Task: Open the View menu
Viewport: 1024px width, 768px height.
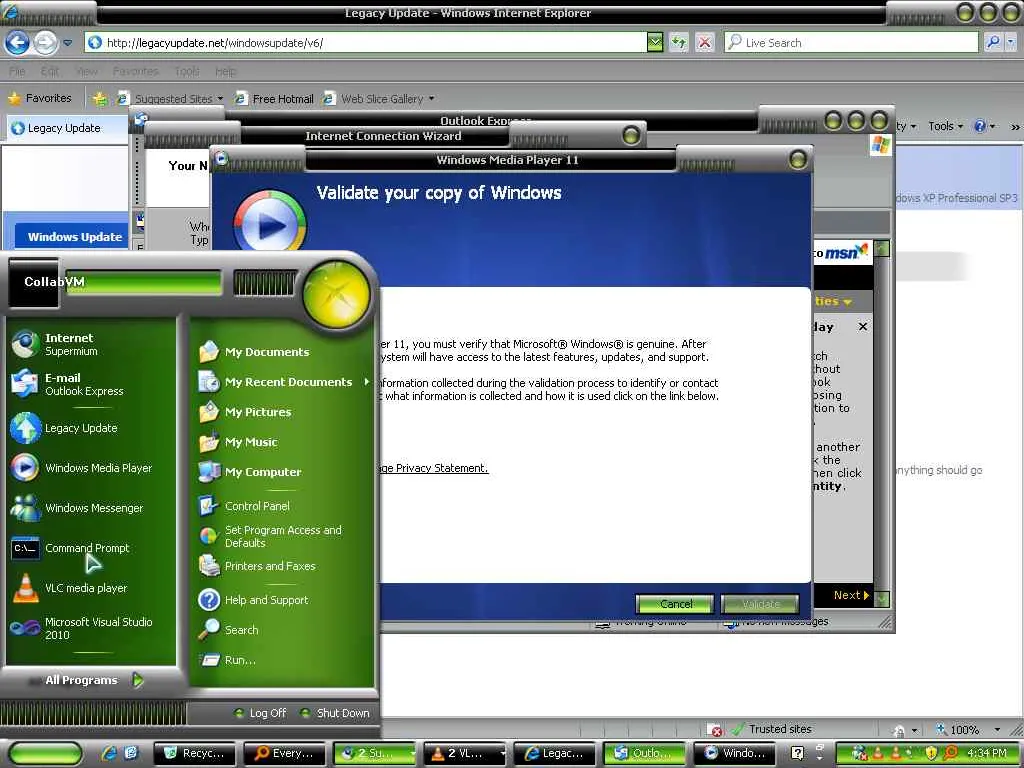Action: click(x=86, y=71)
